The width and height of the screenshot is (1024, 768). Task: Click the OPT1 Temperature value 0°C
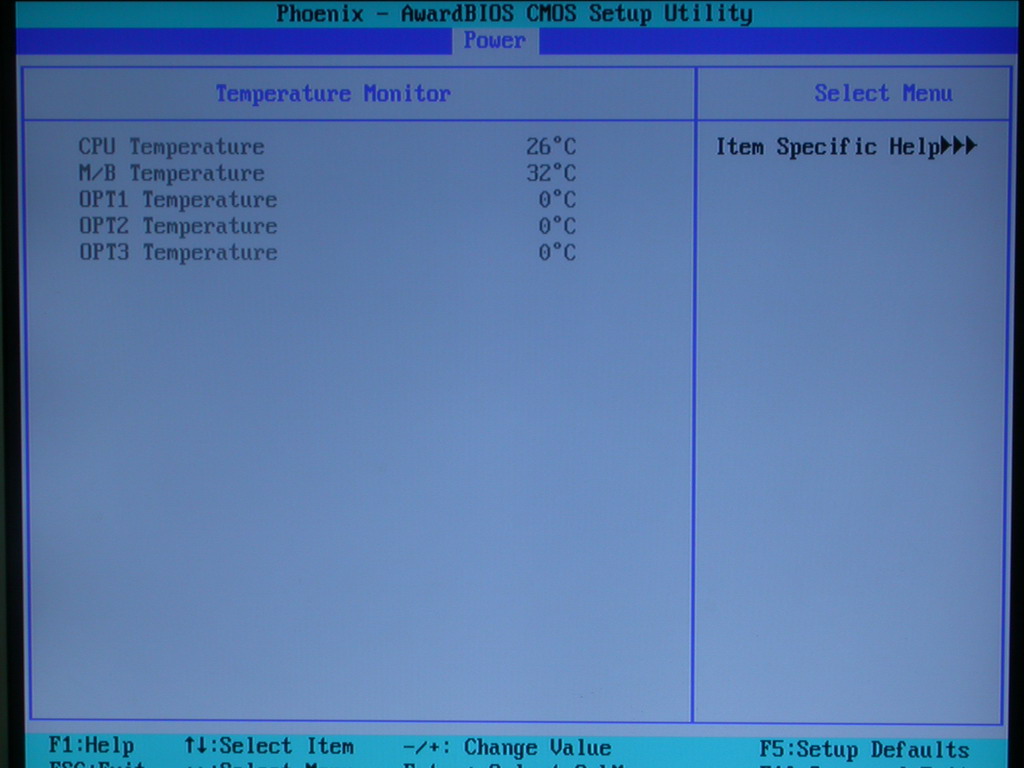coord(557,200)
